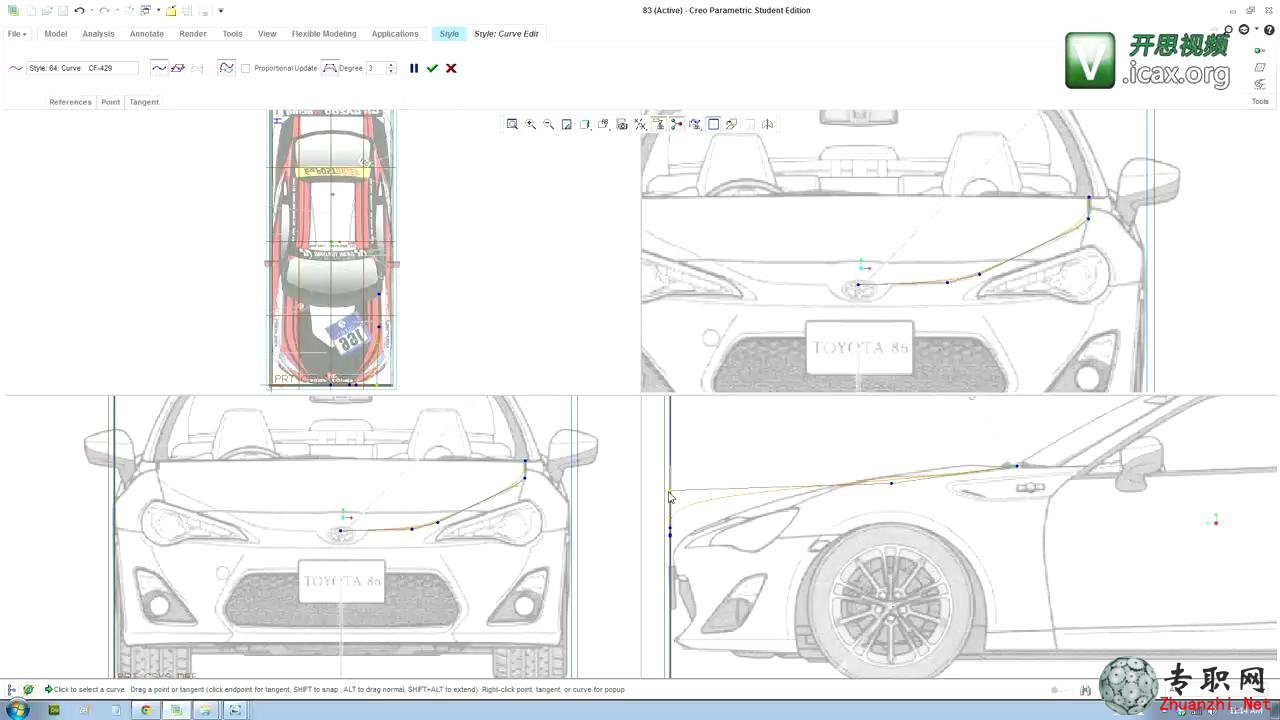The width and height of the screenshot is (1280, 720).
Task: Open datum display filters icon
Action: [x=640, y=124]
